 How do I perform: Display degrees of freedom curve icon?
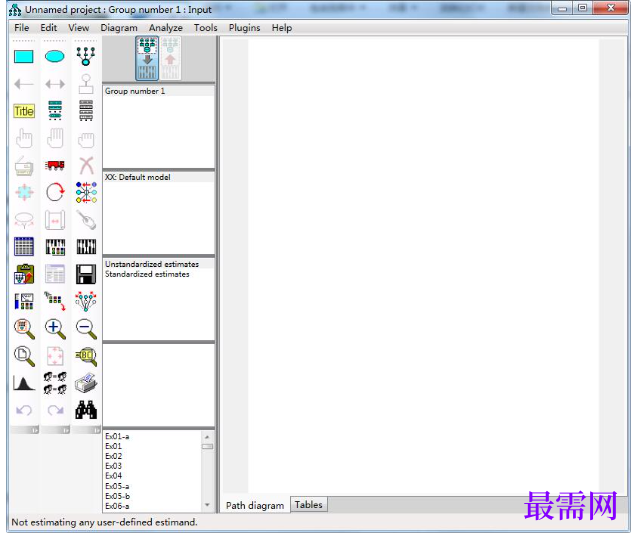coord(24,383)
